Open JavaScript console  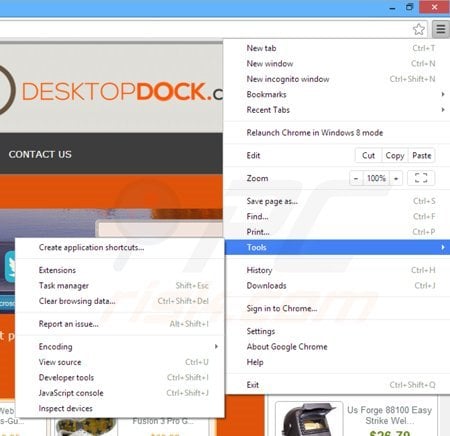click(x=120, y=393)
